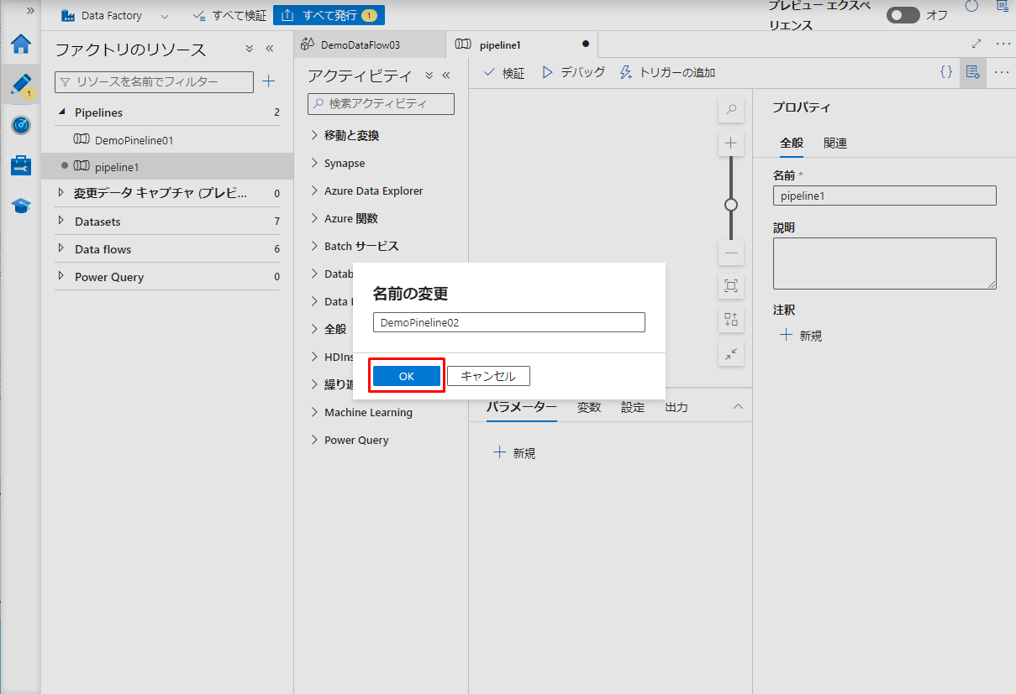Open the pipeline JSON code view icon
The width and height of the screenshot is (1016, 694).
(946, 72)
